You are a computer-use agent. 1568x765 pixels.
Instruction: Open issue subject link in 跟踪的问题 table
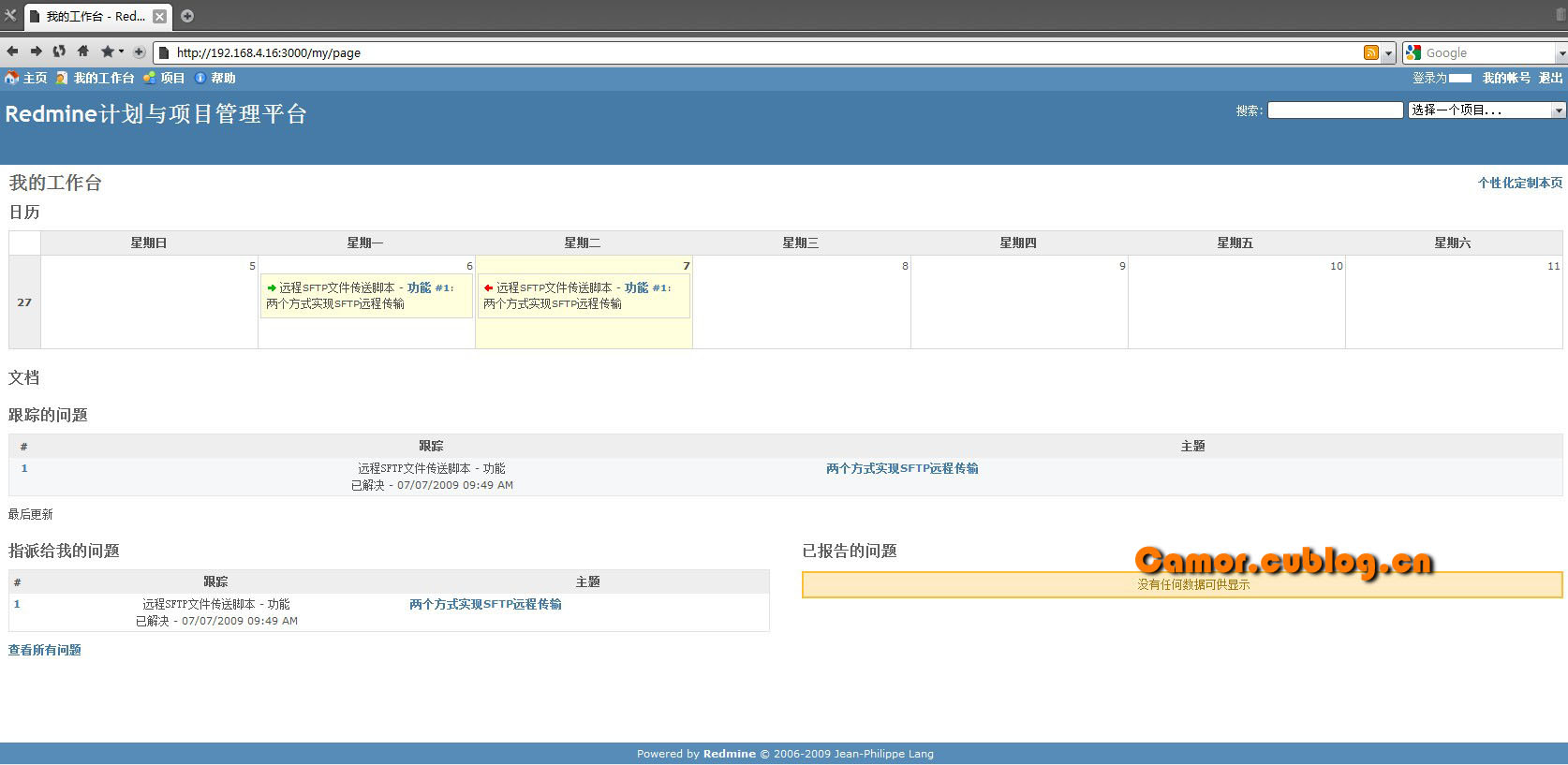coord(902,469)
